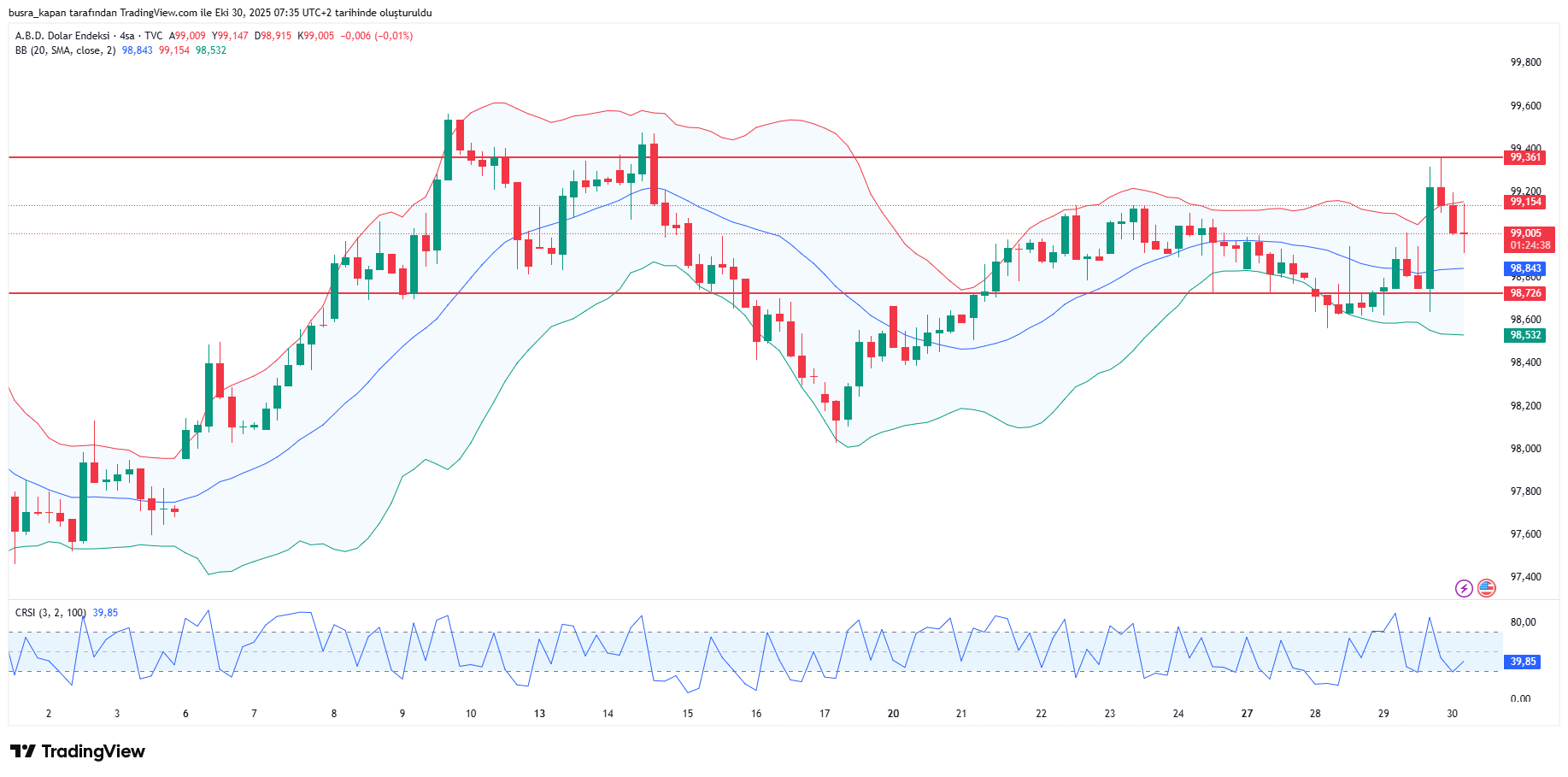Viewport: 1568px width, 777px height.
Task: Select the A.B.D. Dolar Endeksi symbol title
Action: tap(62, 36)
